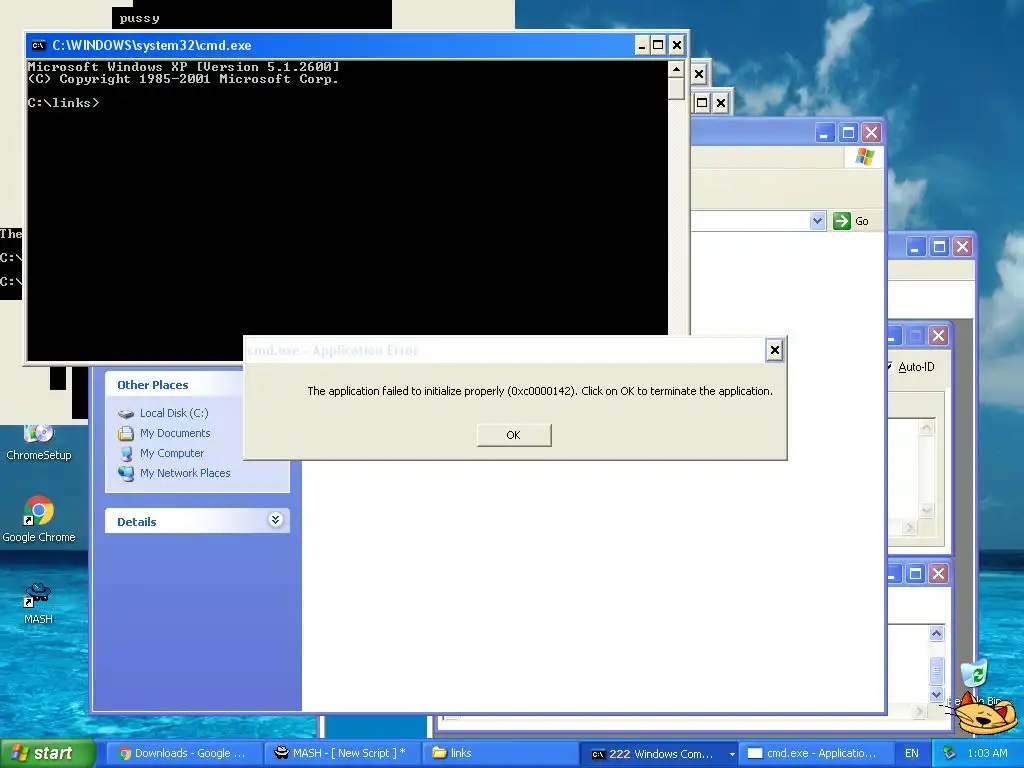Minimize the front cmd.exe window
This screenshot has height=768, width=1024.
641,45
